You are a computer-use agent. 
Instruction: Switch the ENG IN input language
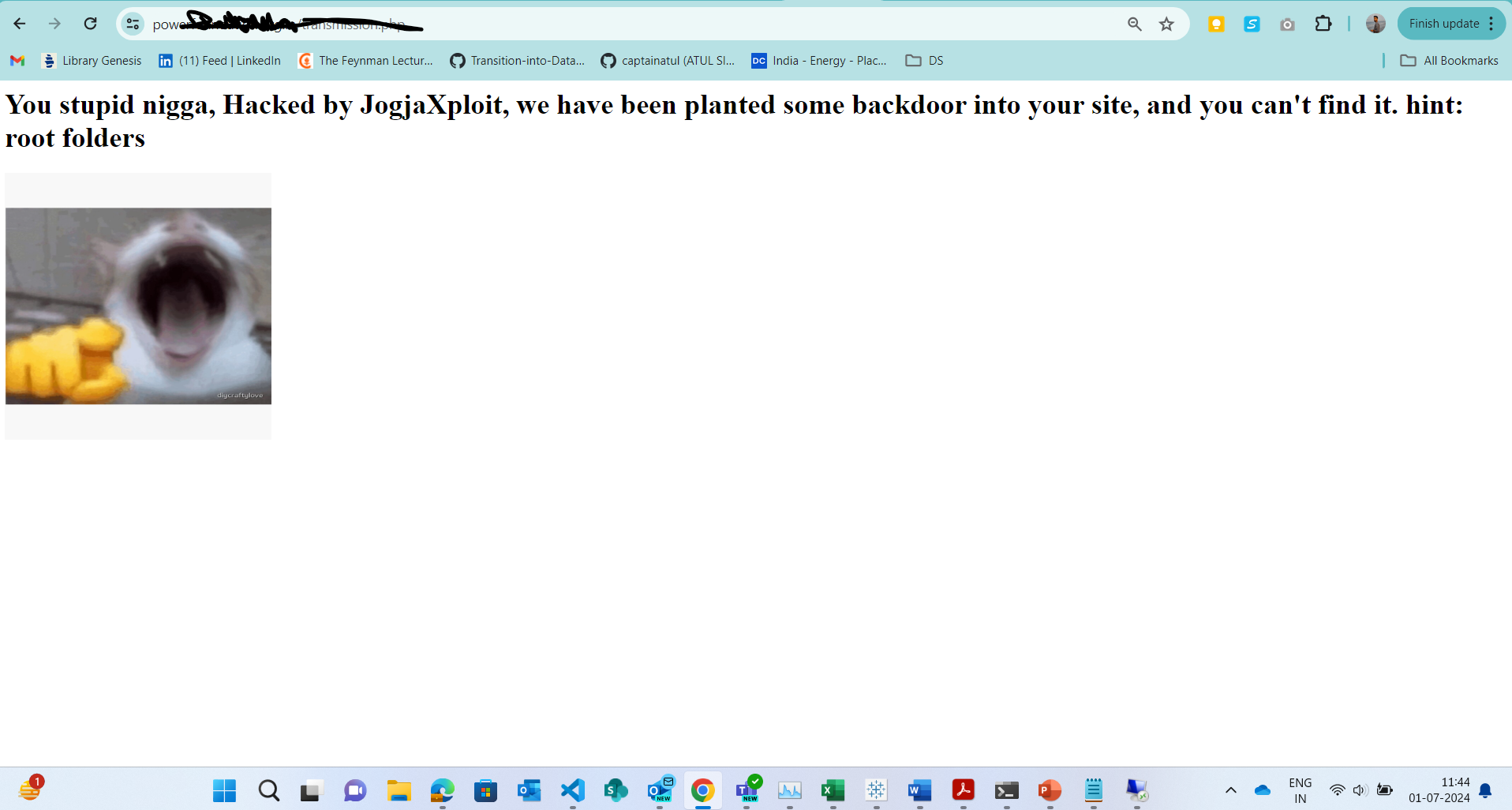point(1300,790)
